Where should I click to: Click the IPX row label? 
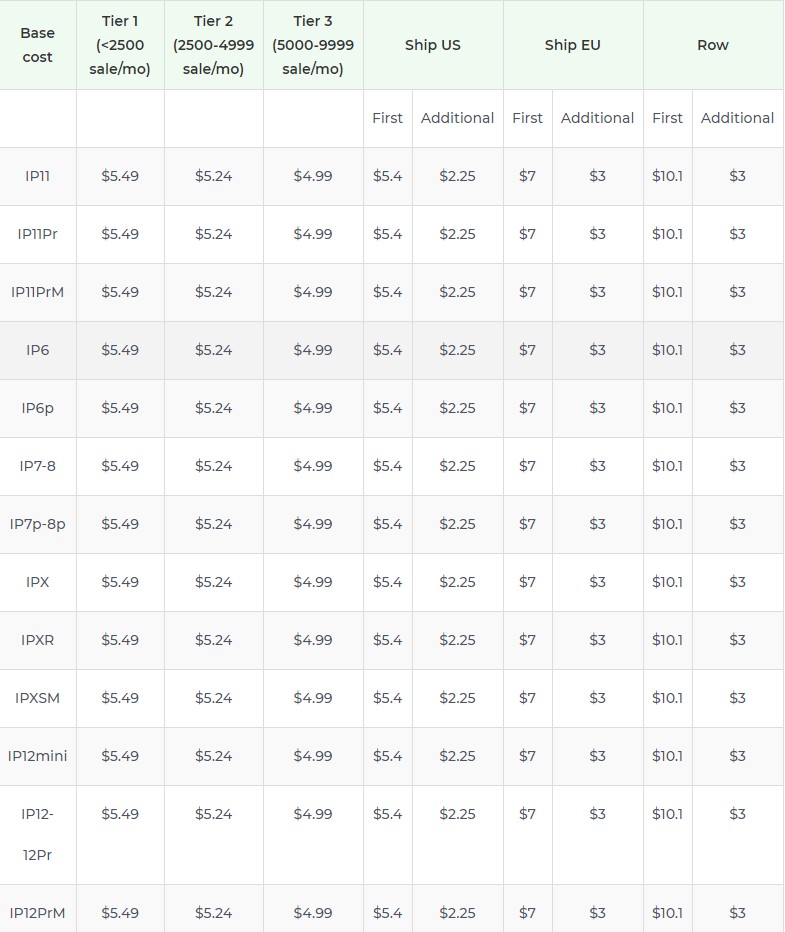[37, 582]
